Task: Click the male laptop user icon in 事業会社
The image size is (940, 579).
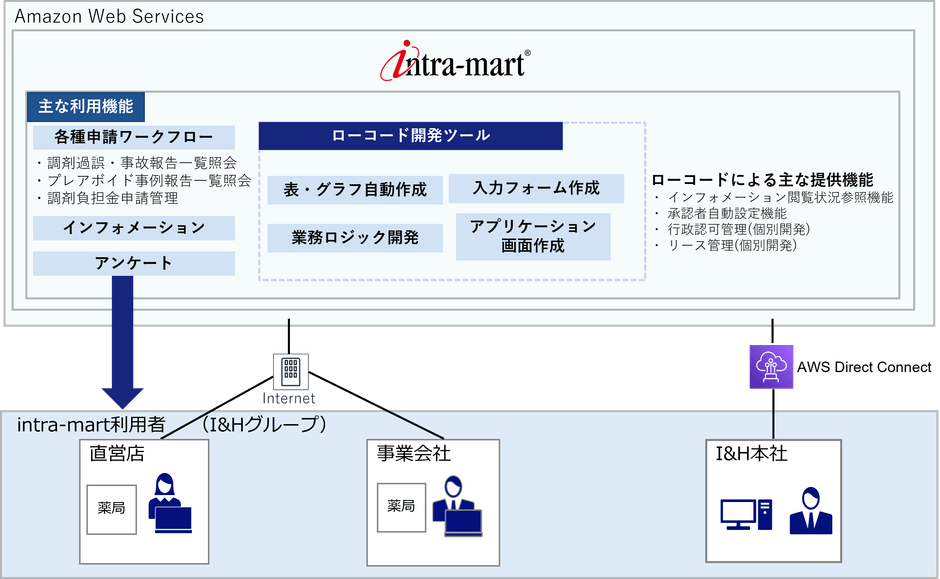Action: click(457, 506)
